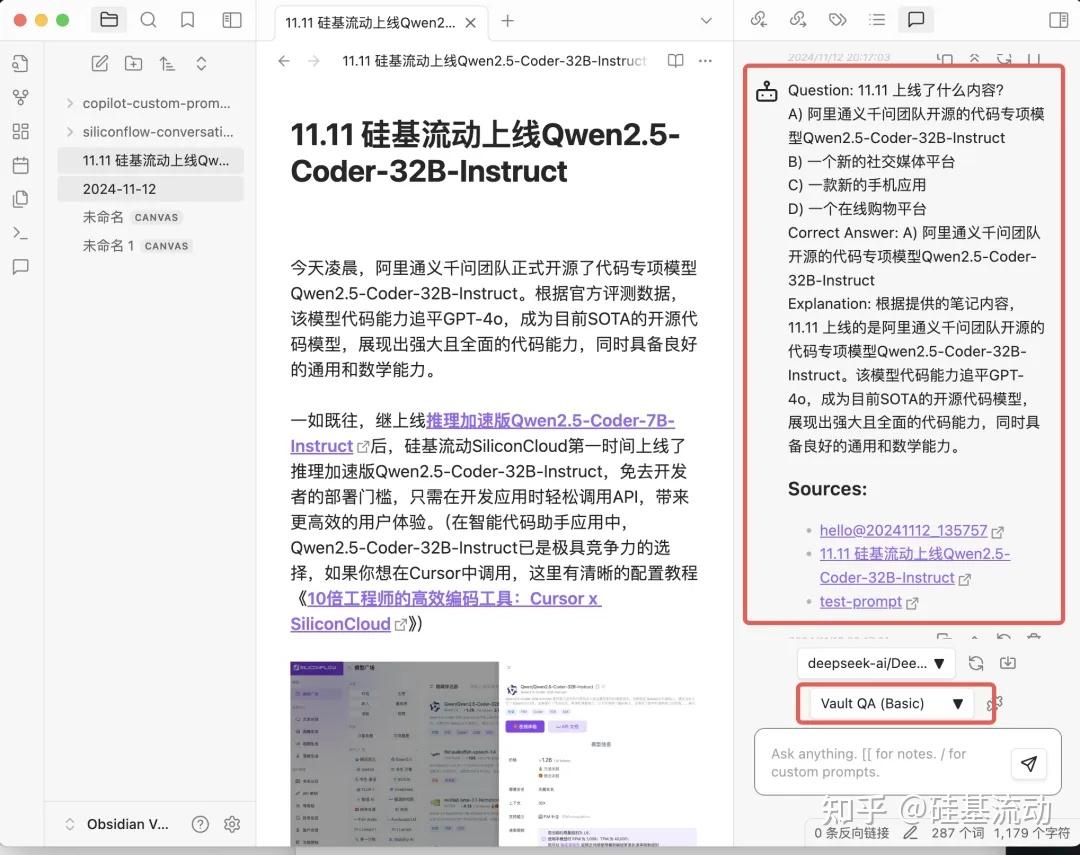Open the test-prompt source link
Screen dimensions: 1080x855
click(861, 601)
